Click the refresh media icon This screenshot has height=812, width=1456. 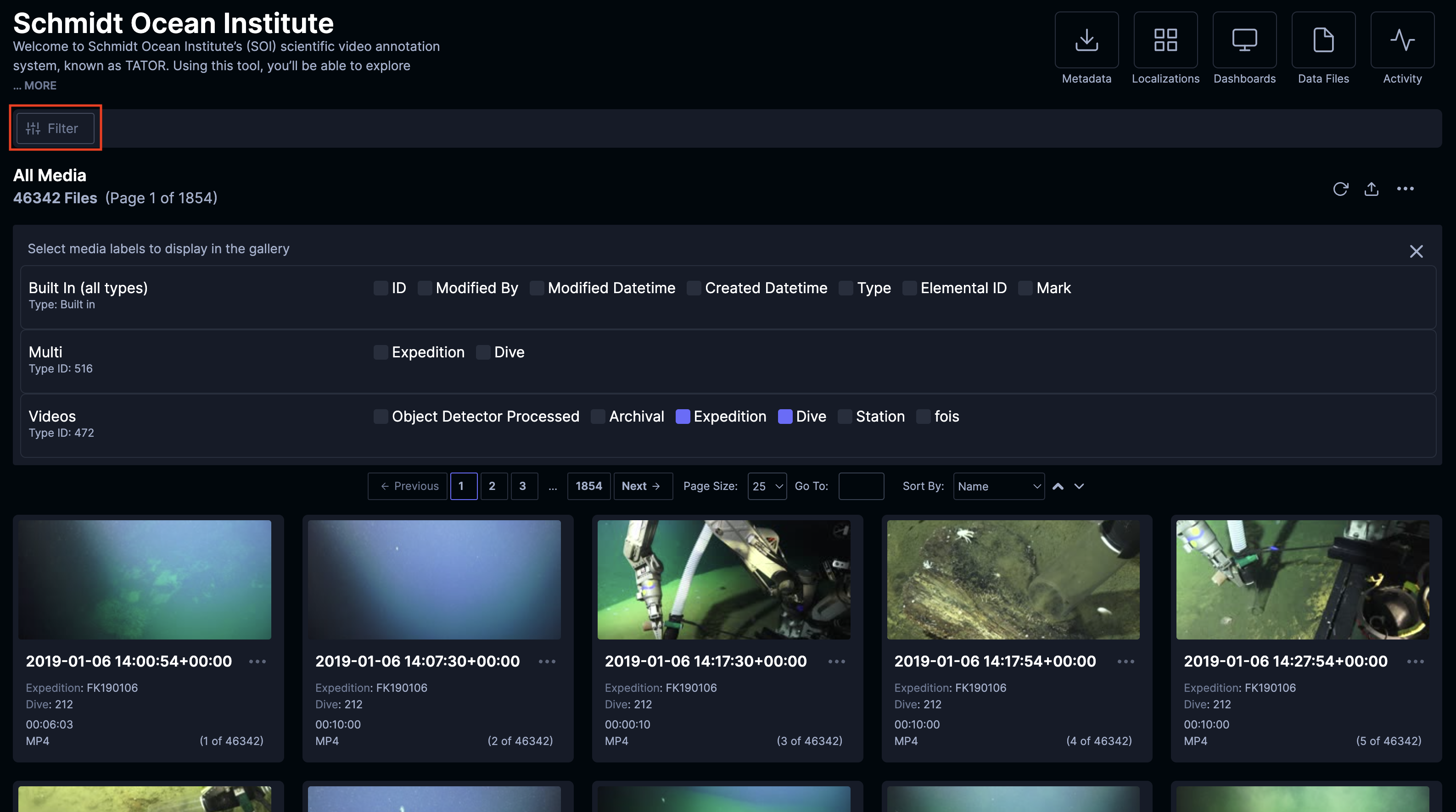tap(1340, 189)
